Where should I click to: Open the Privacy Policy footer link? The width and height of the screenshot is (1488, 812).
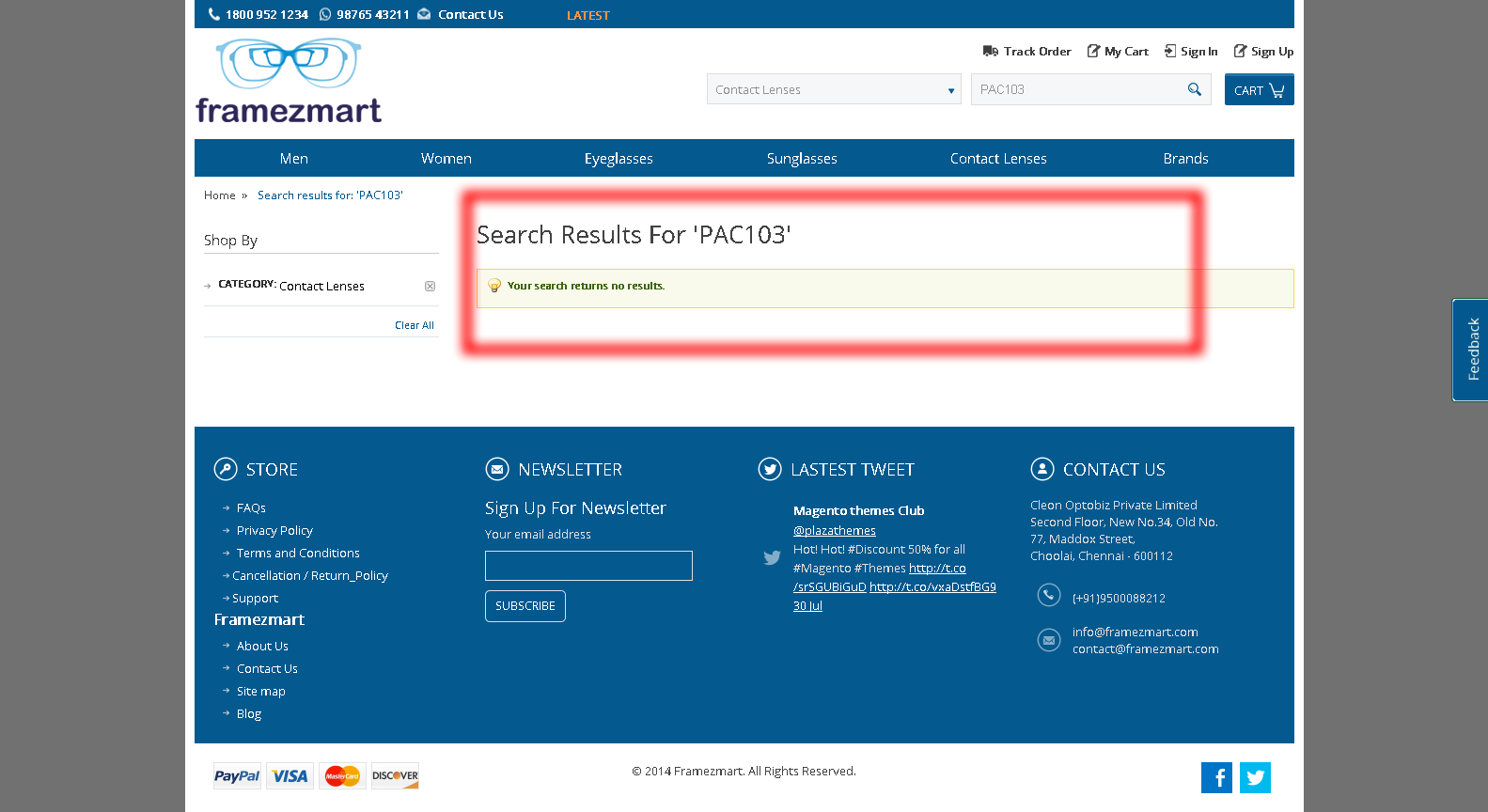[x=274, y=531]
